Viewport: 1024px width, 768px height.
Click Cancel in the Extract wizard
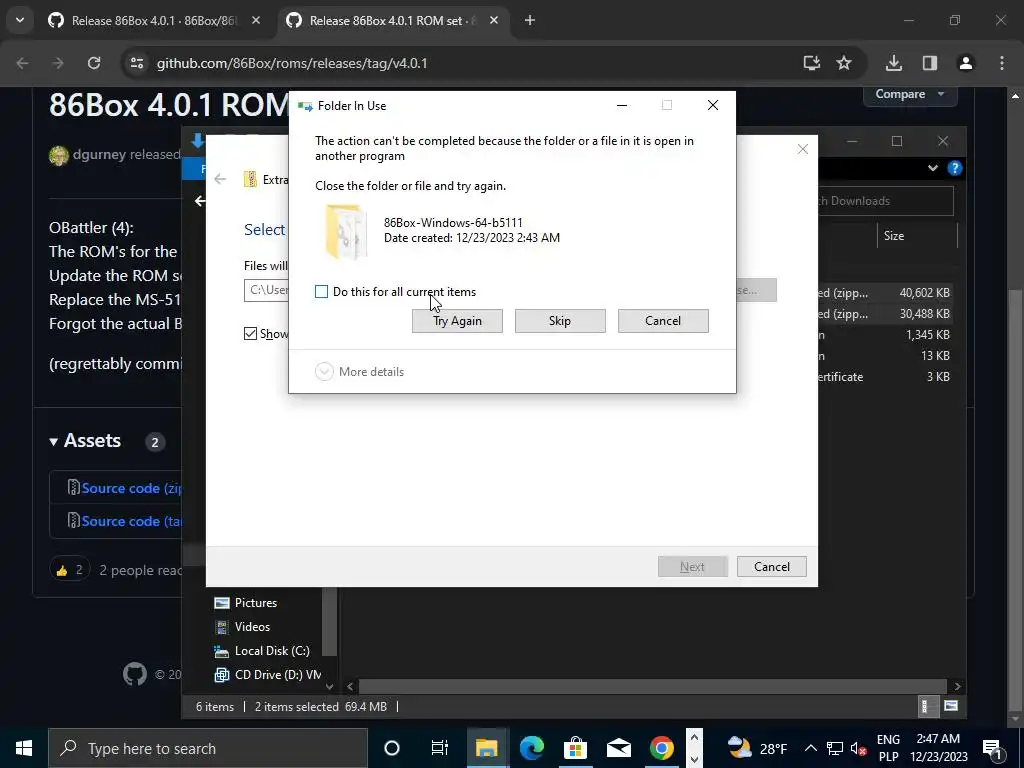(771, 566)
